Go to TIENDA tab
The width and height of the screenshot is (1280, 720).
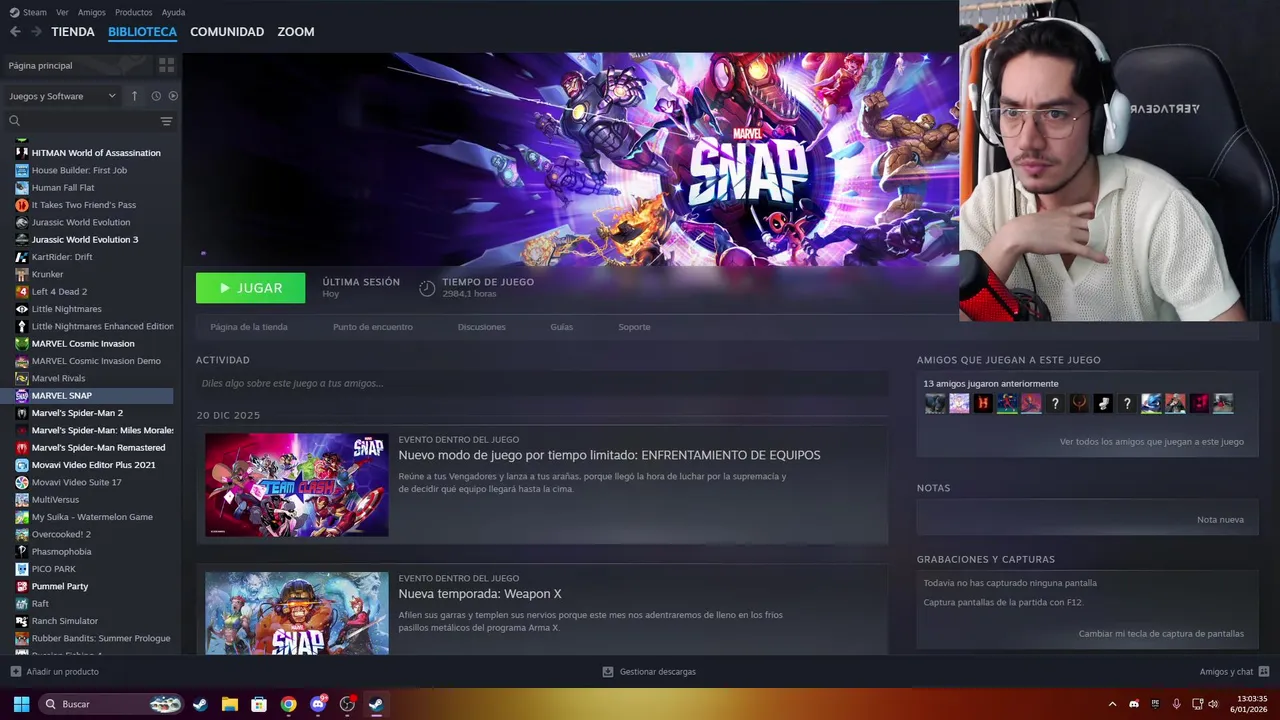pos(73,32)
